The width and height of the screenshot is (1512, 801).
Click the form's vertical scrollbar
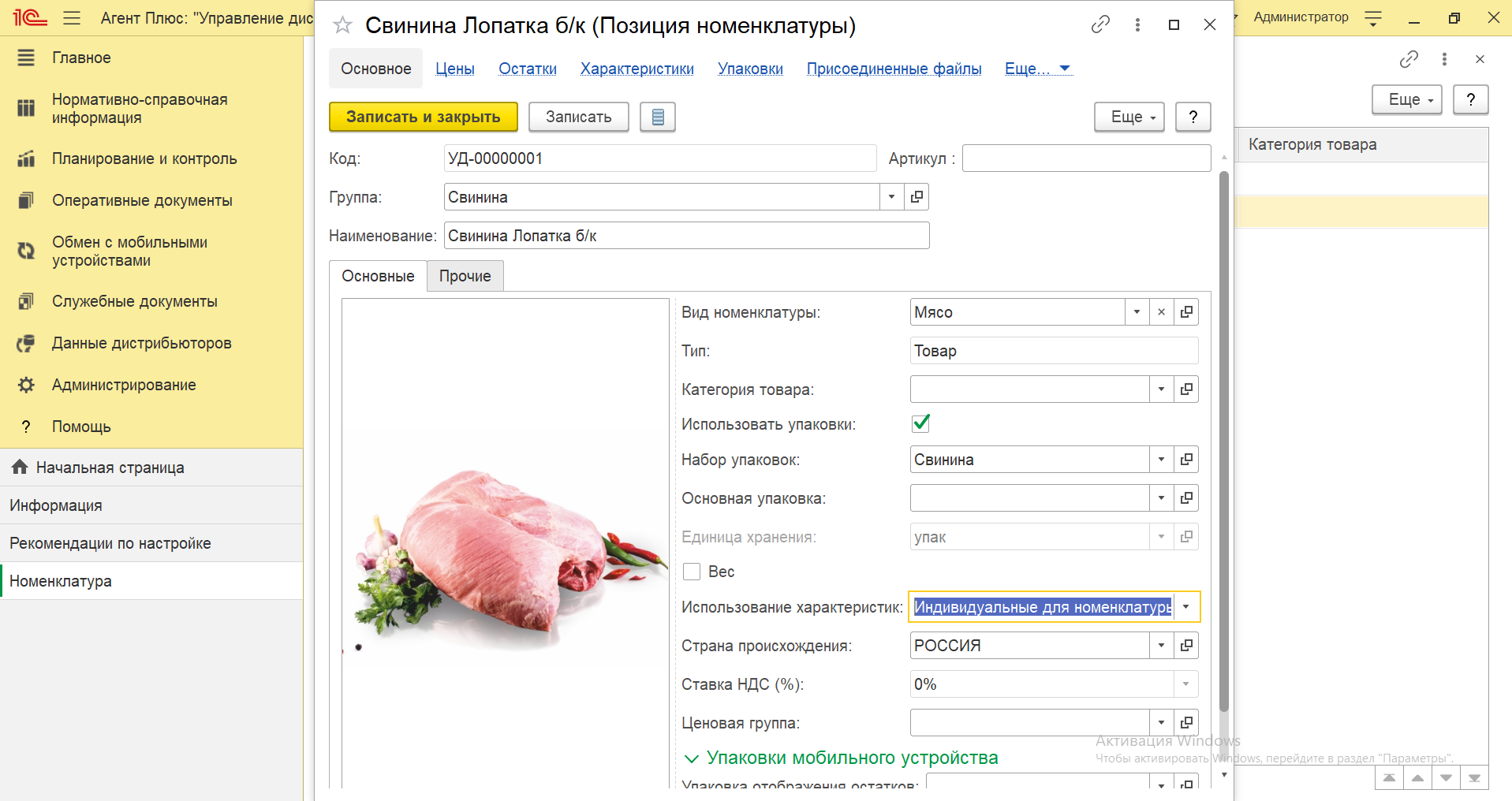1223,441
